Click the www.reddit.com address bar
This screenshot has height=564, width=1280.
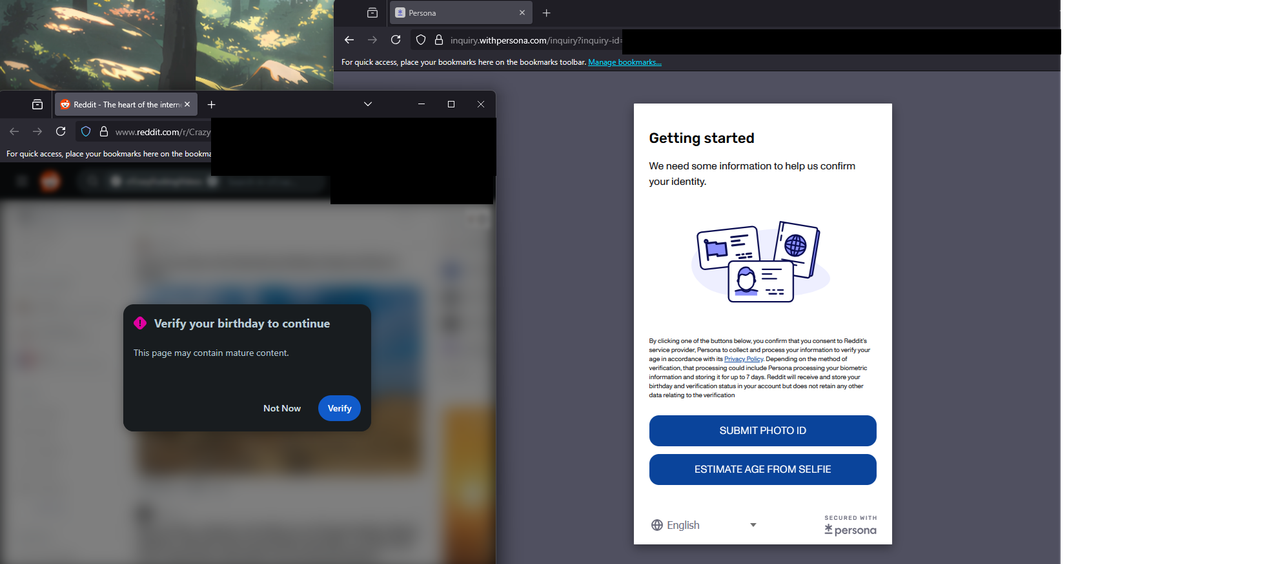[163, 132]
